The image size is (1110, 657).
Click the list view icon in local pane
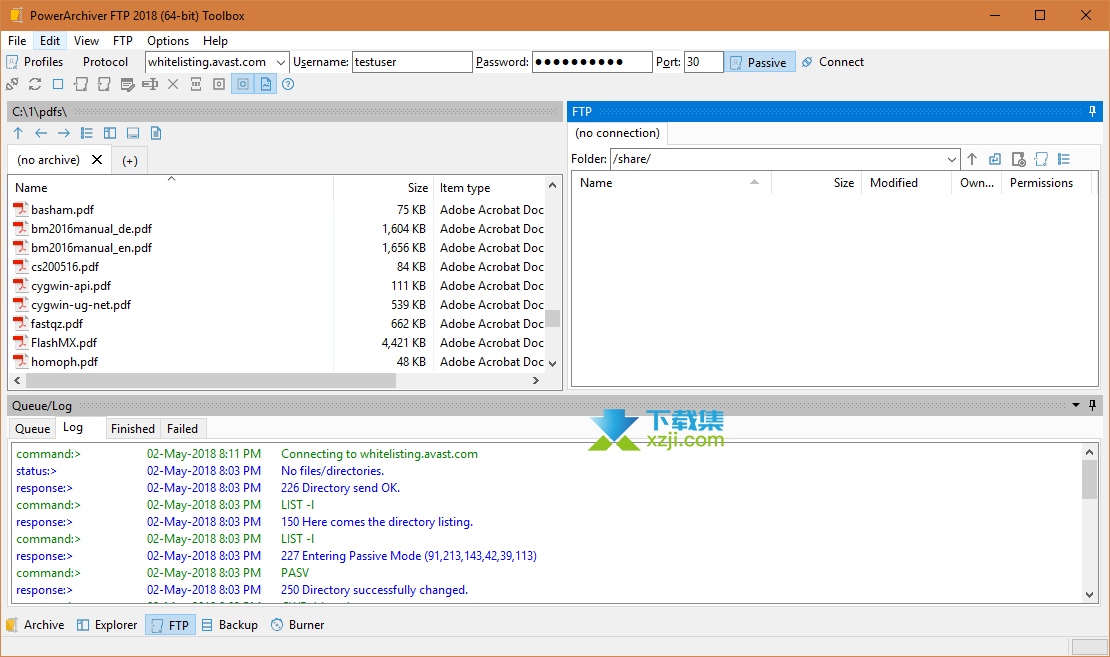coord(87,133)
